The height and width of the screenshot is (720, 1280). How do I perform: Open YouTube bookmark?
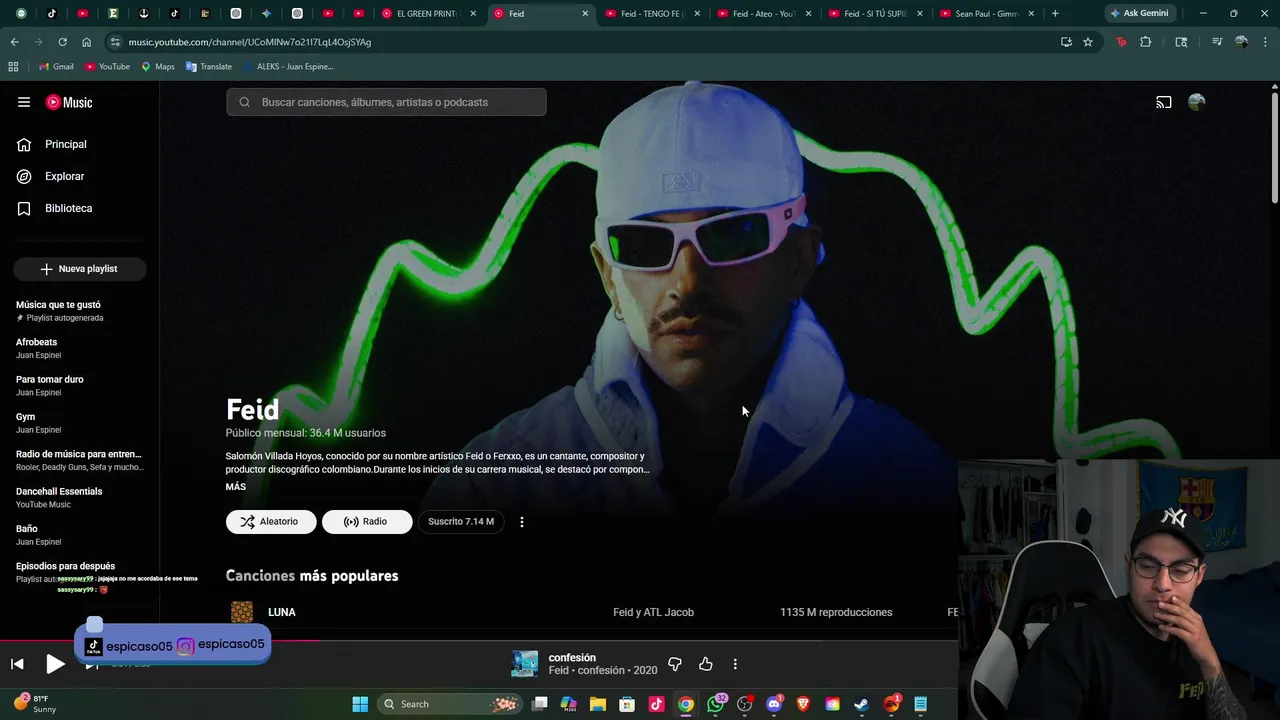107,66
